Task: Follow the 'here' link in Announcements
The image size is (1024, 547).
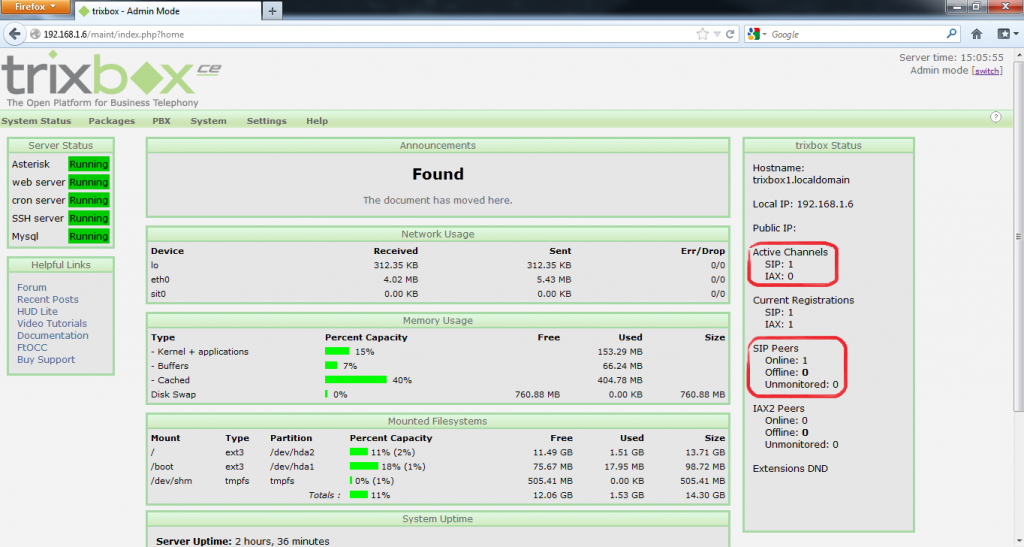Action: (x=498, y=200)
